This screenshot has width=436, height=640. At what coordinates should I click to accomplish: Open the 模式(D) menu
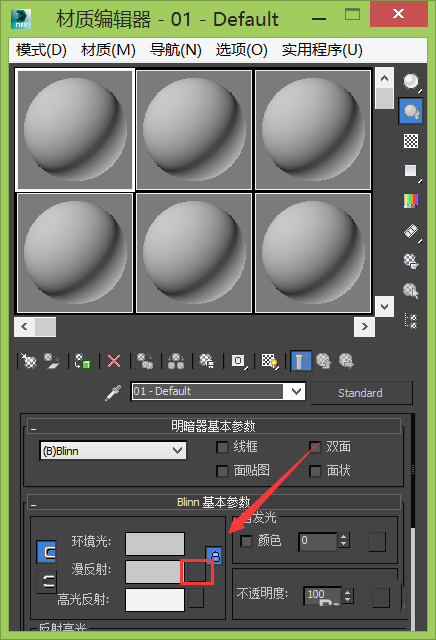click(41, 50)
